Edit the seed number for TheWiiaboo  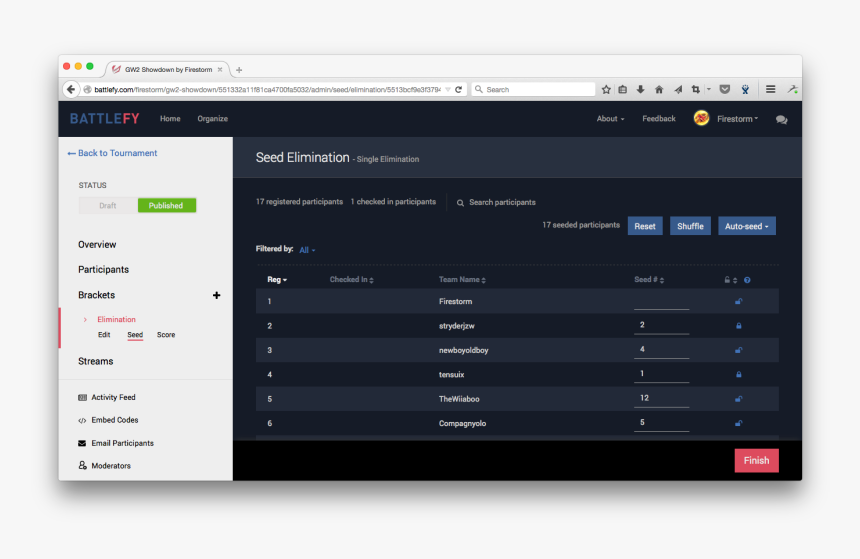pyautogui.click(x=661, y=399)
